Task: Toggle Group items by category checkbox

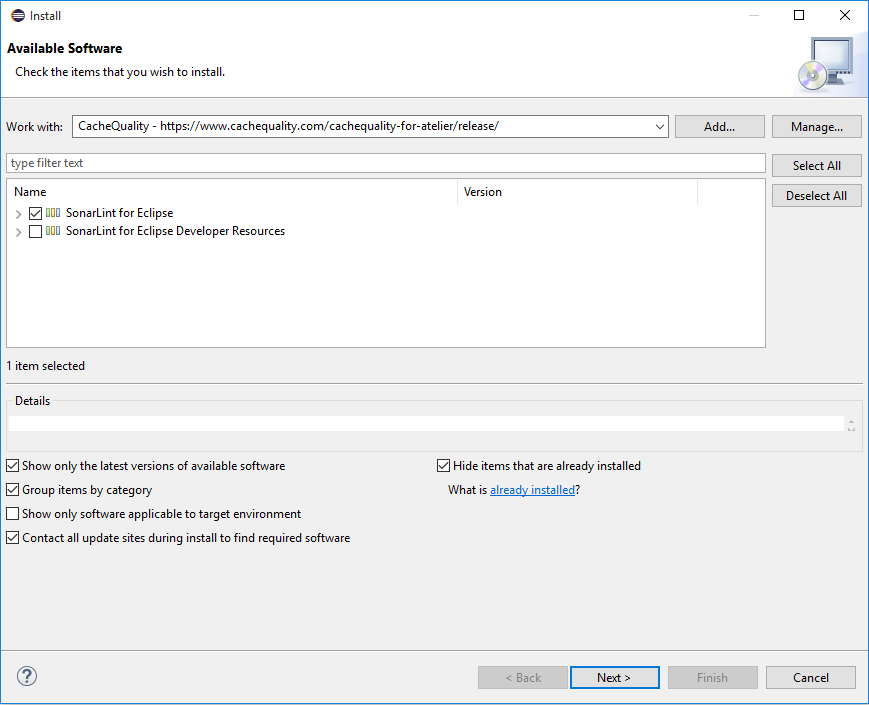Action: pyautogui.click(x=13, y=489)
